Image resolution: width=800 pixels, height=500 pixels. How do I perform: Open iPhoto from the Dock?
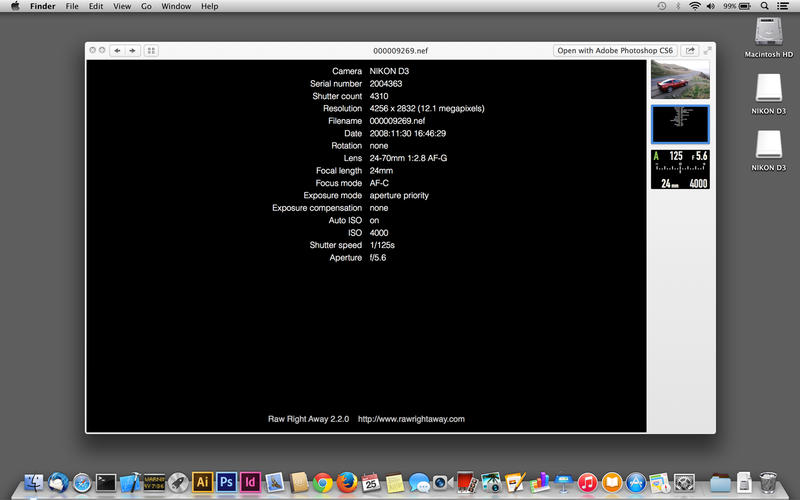pyautogui.click(x=491, y=482)
